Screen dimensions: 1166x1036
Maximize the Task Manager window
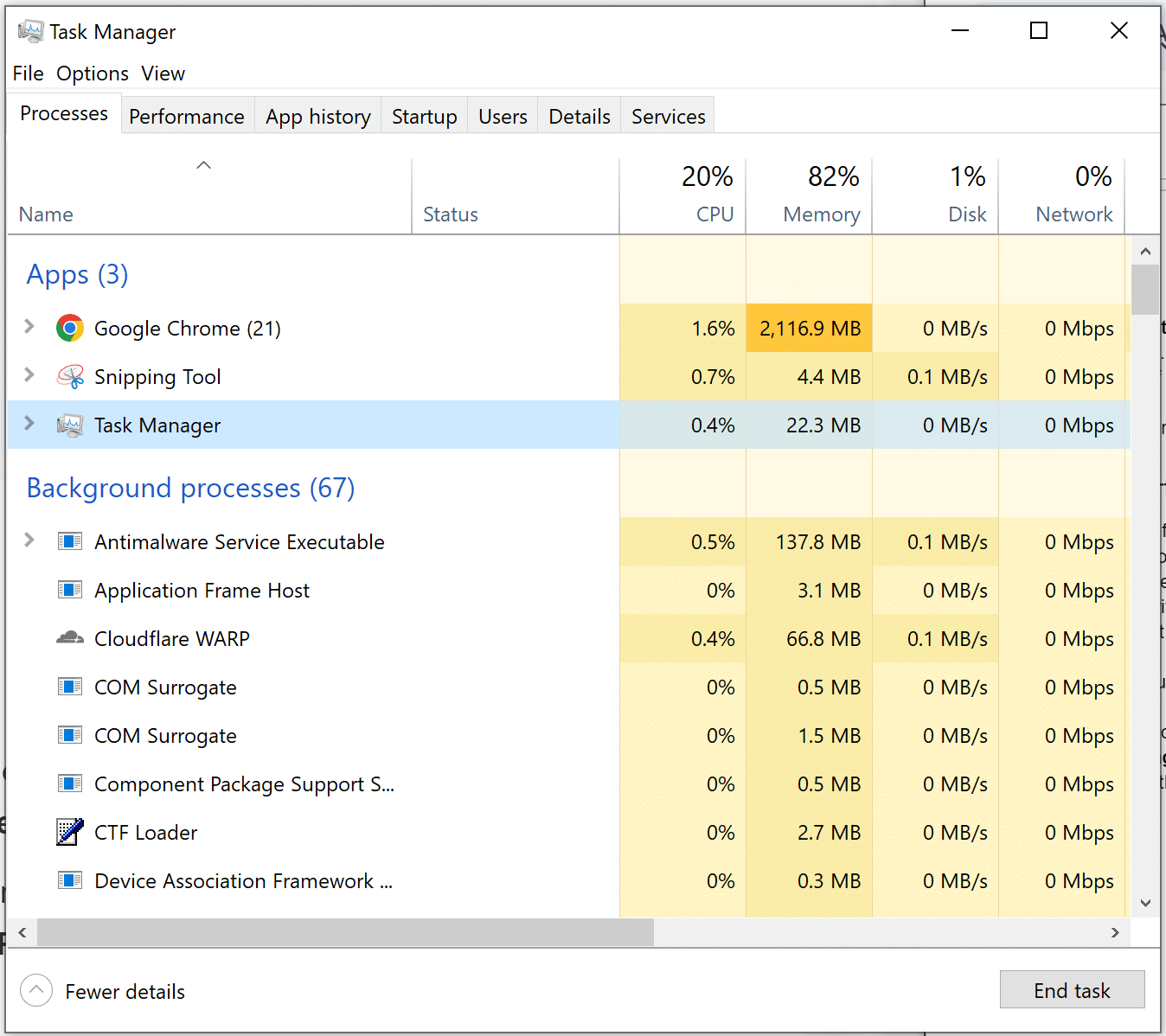coord(1039,30)
